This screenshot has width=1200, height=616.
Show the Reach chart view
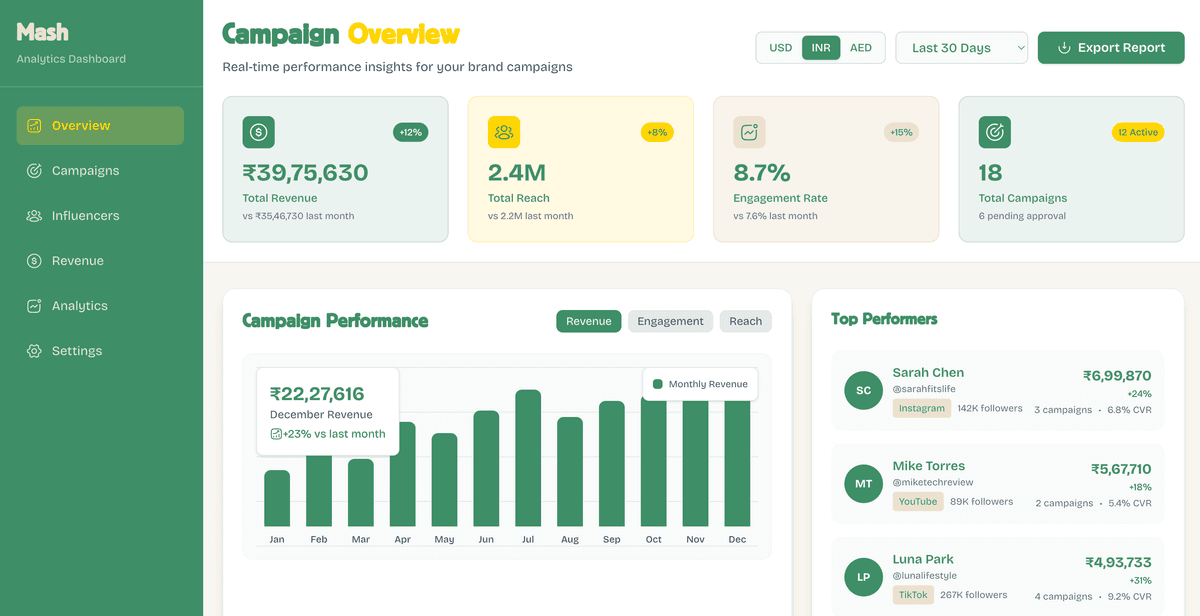745,321
